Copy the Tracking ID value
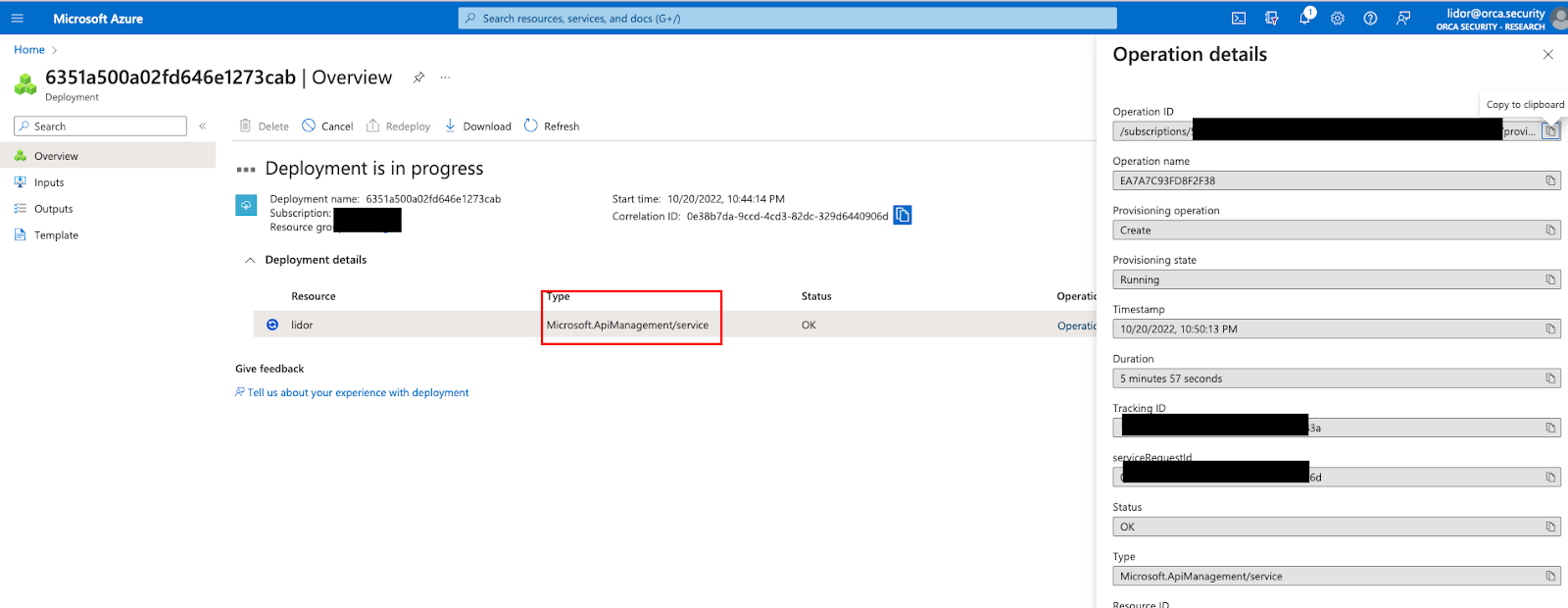This screenshot has width=1568, height=608. point(1550,428)
